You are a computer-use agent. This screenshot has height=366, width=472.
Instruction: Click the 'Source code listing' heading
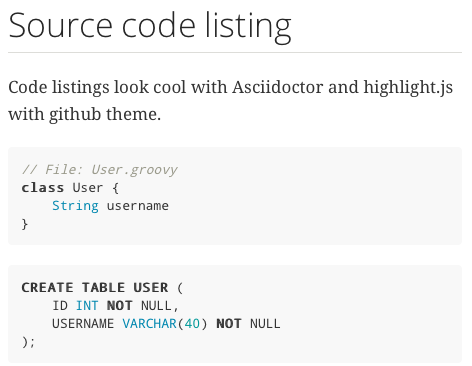point(150,26)
